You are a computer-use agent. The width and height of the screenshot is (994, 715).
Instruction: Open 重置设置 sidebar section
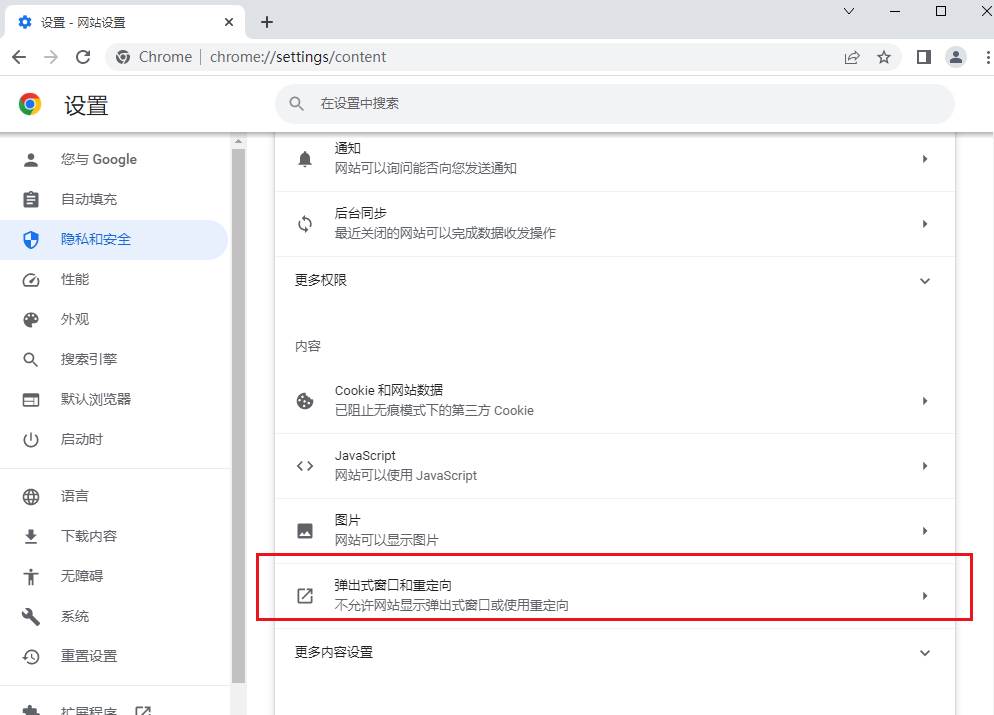(x=114, y=656)
